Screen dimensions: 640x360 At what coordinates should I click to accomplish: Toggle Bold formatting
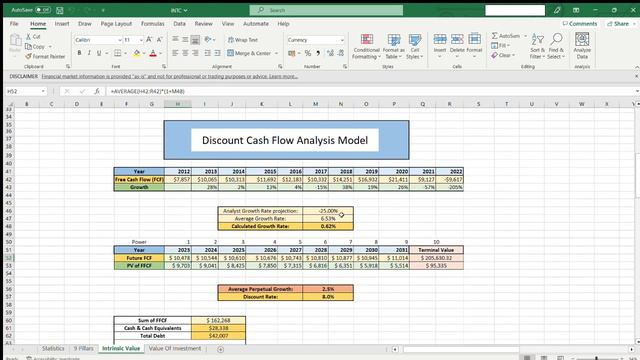[79, 53]
